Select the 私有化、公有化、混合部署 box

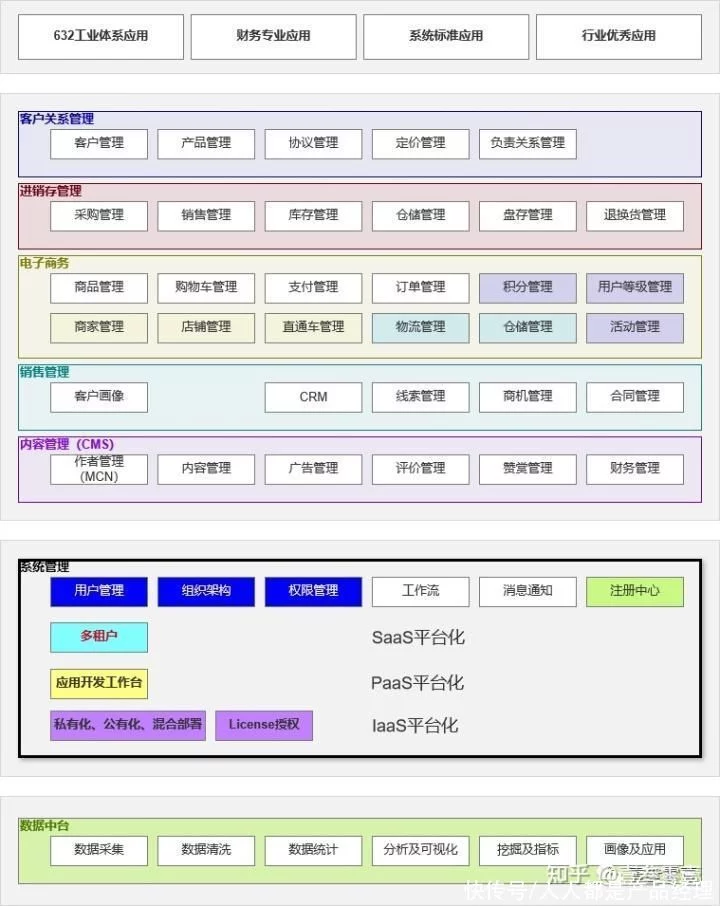(128, 726)
